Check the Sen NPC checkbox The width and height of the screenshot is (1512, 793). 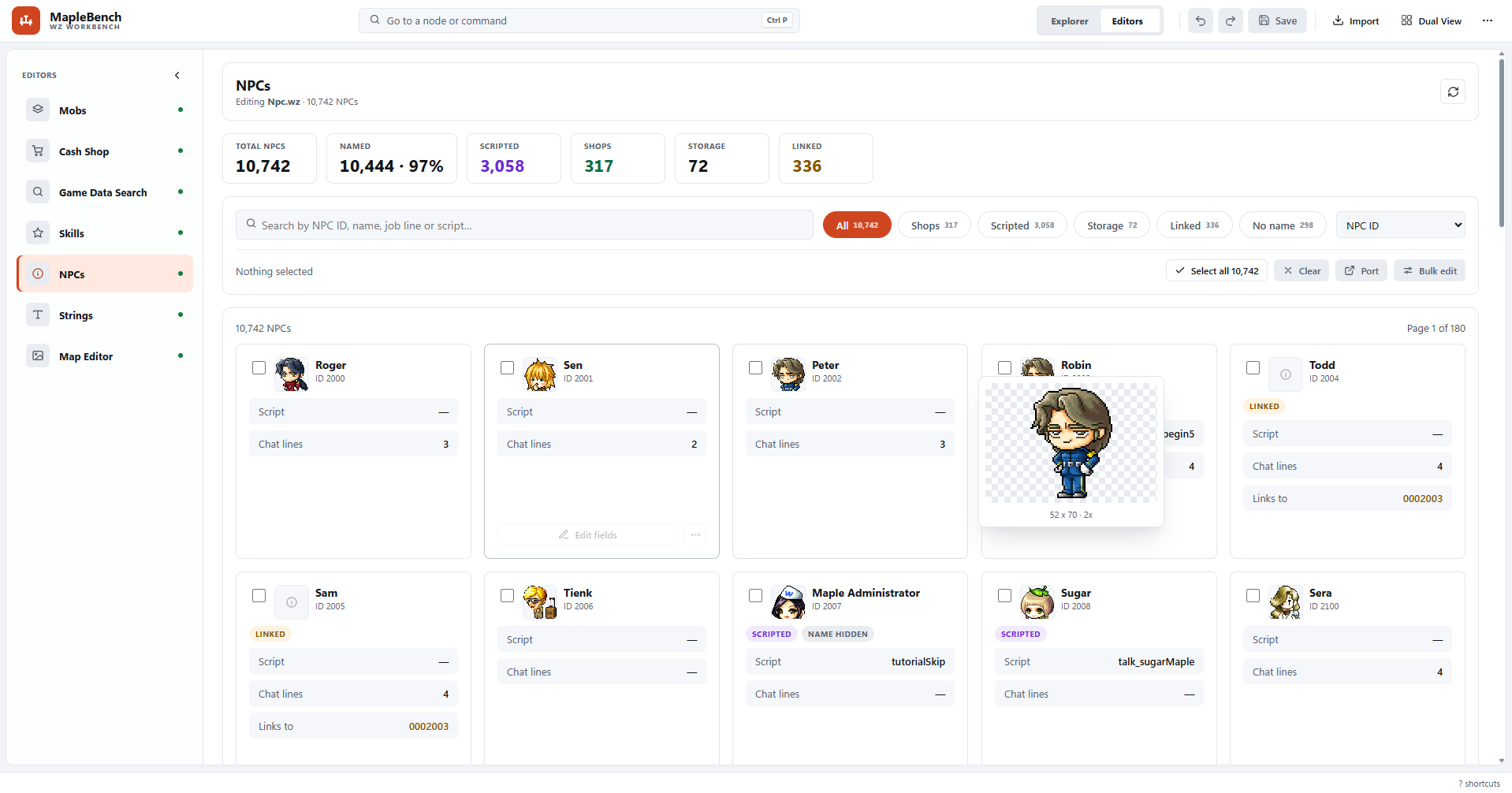click(x=507, y=367)
